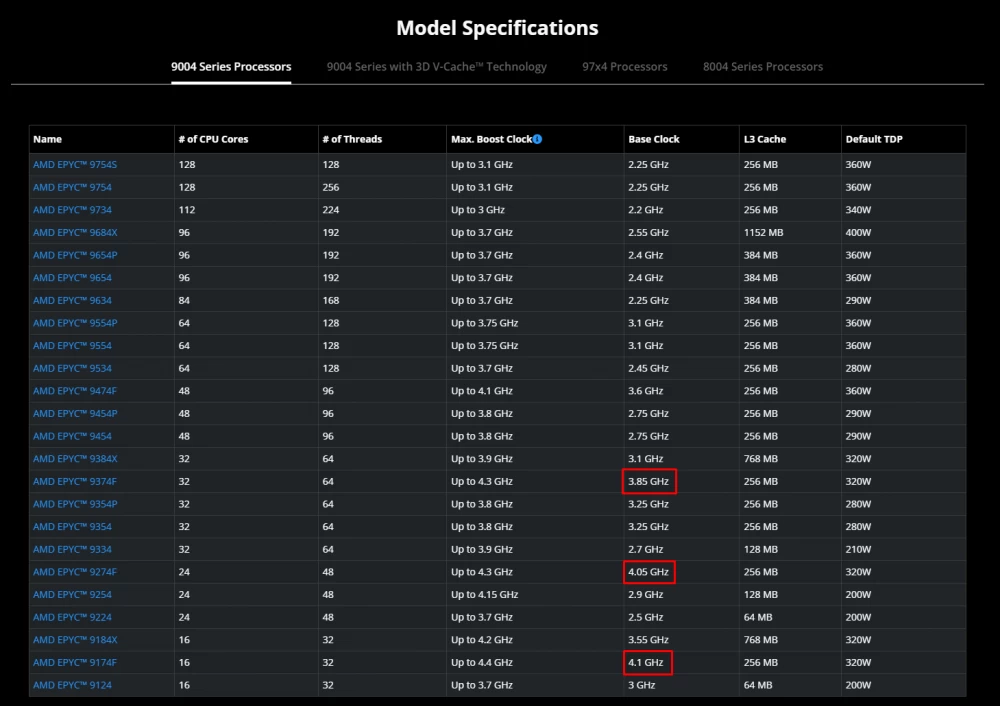View details for AMD EPYC 9384X
The image size is (1000, 706).
pyautogui.click(x=72, y=458)
